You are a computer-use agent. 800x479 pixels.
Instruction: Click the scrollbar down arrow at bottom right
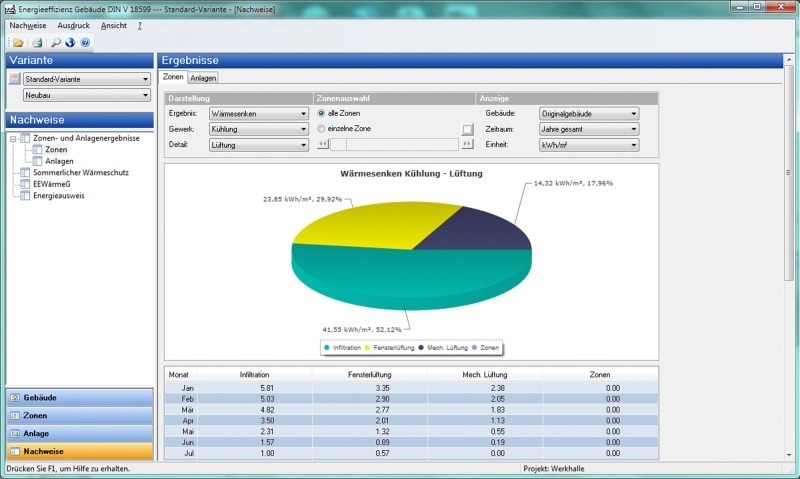[x=789, y=455]
